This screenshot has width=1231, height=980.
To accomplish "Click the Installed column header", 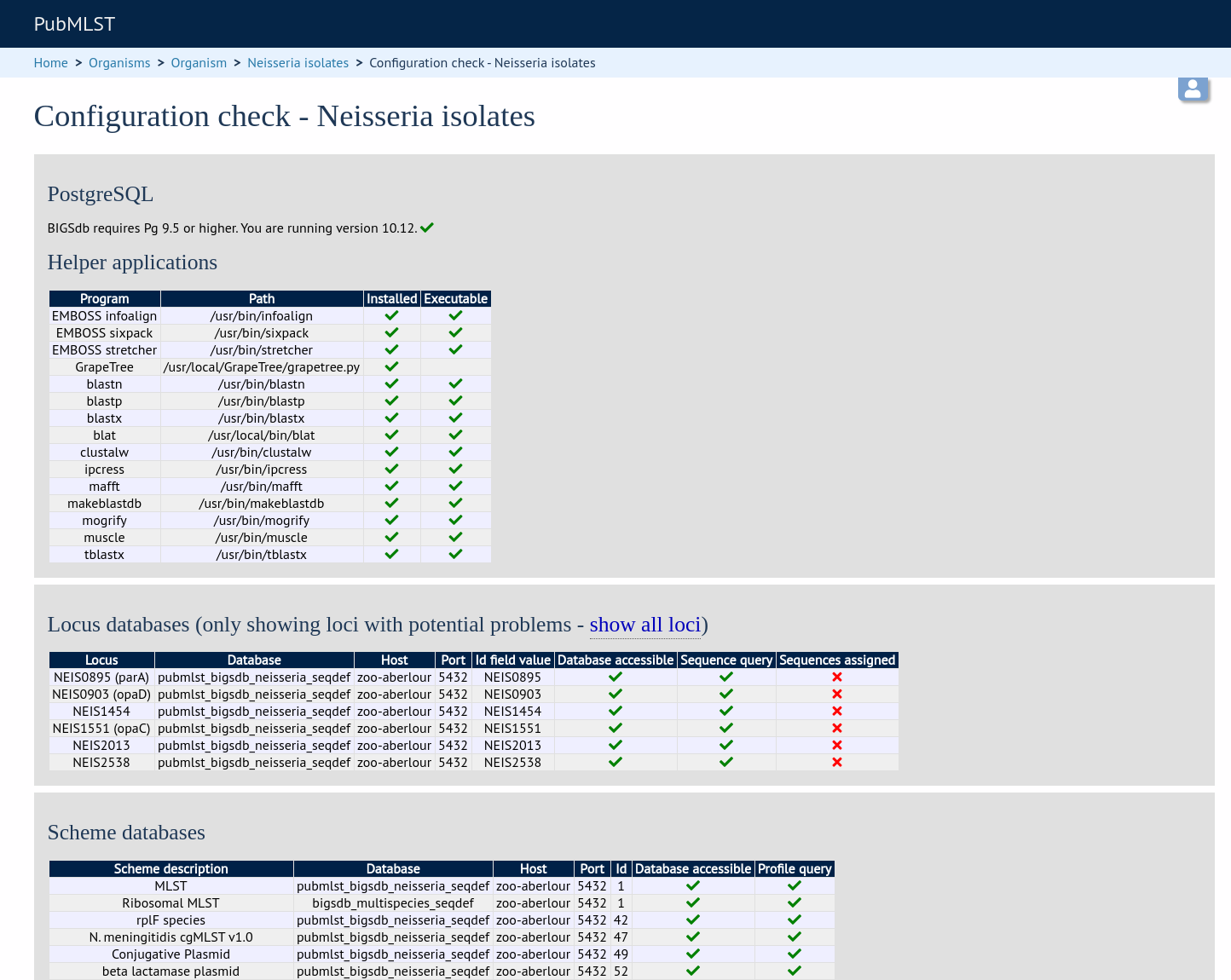I will [x=392, y=298].
